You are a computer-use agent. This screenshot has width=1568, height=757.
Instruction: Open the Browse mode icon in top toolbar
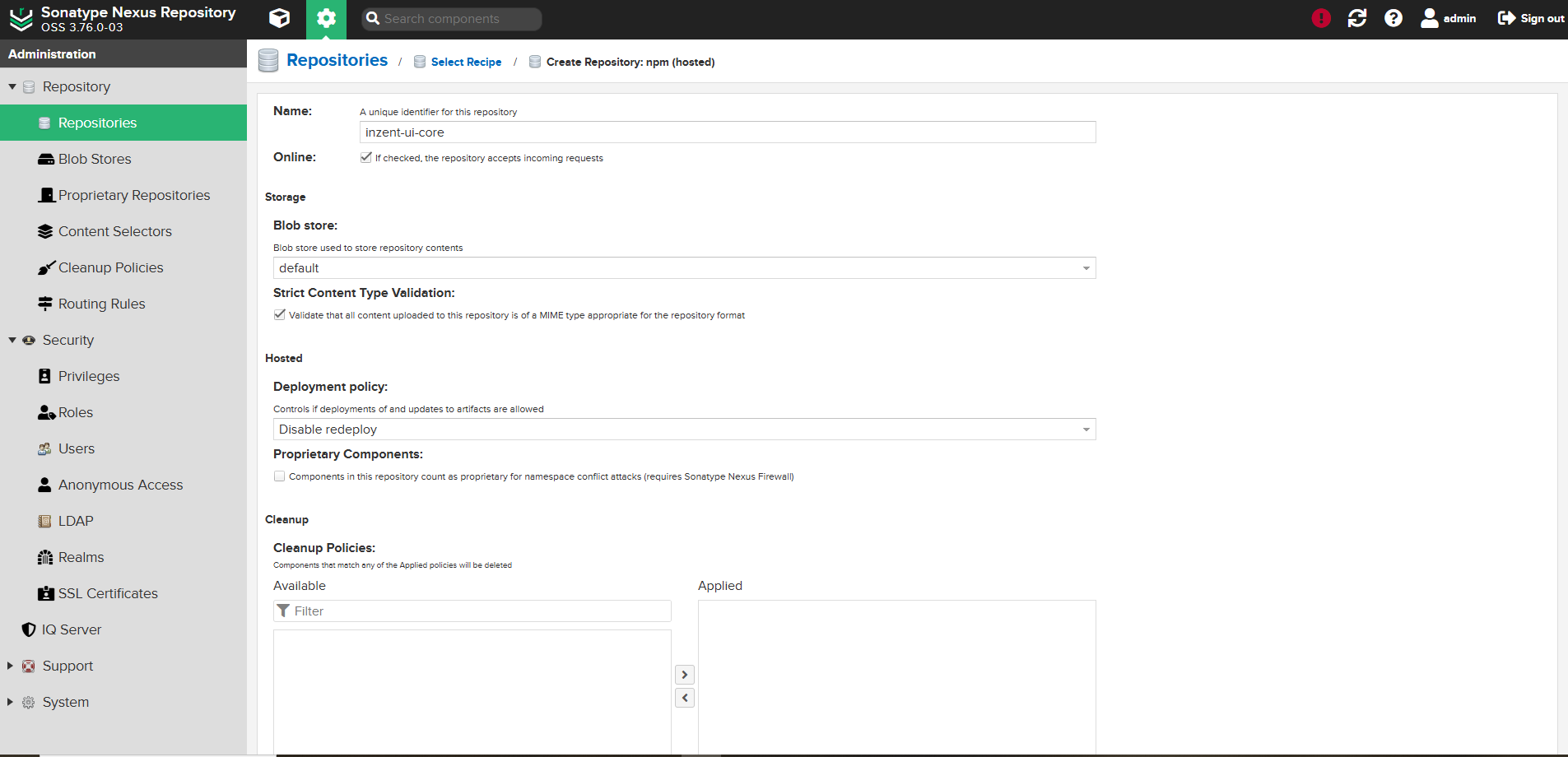click(279, 18)
